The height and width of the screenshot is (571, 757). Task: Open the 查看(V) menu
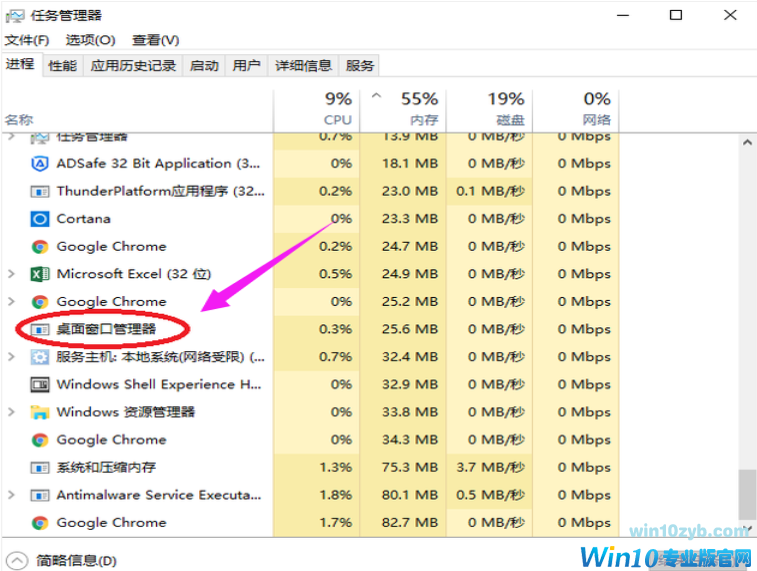point(155,40)
